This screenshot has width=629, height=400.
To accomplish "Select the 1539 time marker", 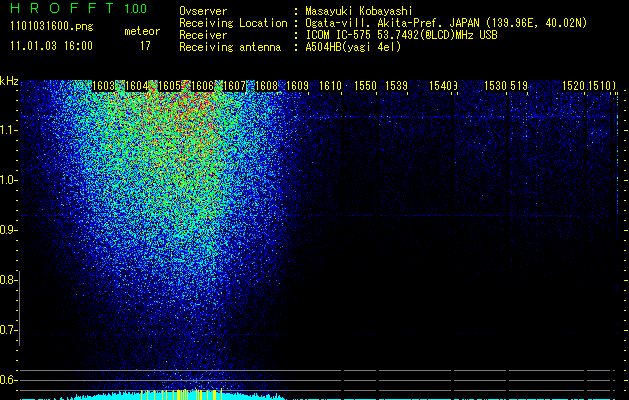I will coord(396,86).
